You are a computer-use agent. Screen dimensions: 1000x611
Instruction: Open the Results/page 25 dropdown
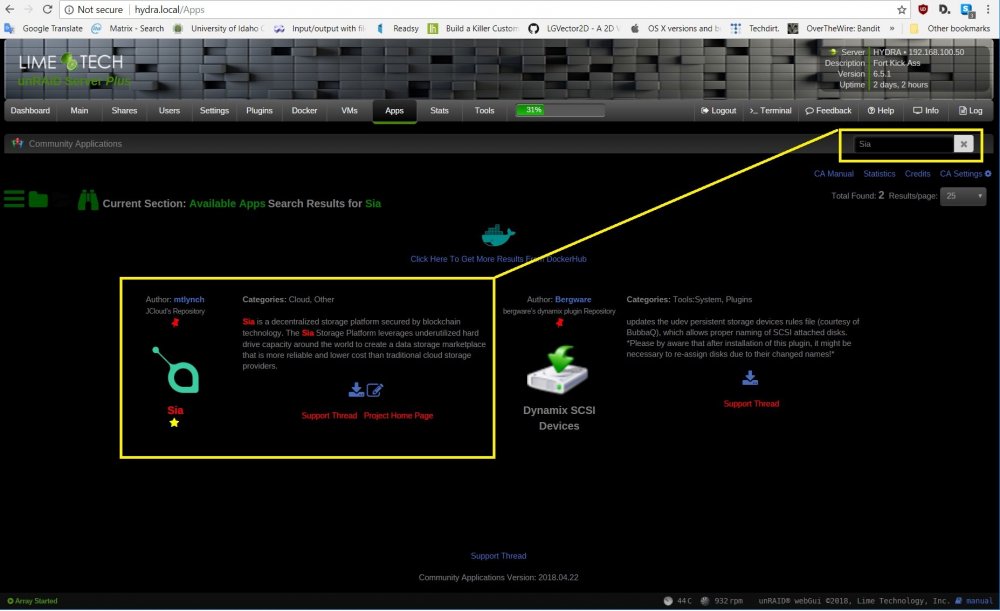[x=963, y=196]
